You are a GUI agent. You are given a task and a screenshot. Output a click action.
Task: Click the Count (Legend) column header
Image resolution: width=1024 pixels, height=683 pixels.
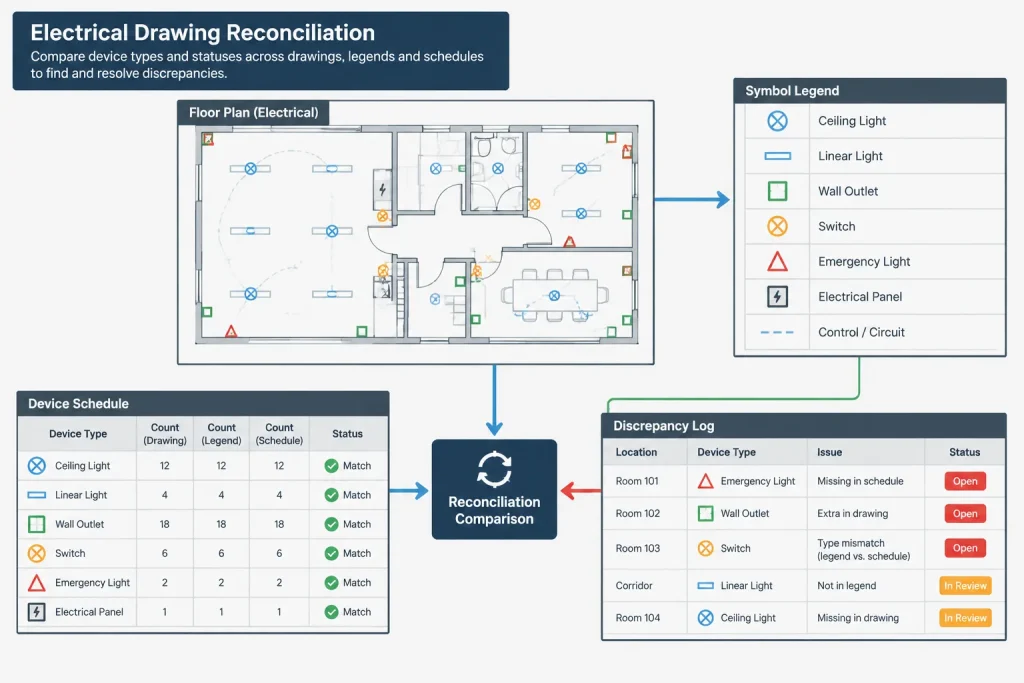coord(221,434)
